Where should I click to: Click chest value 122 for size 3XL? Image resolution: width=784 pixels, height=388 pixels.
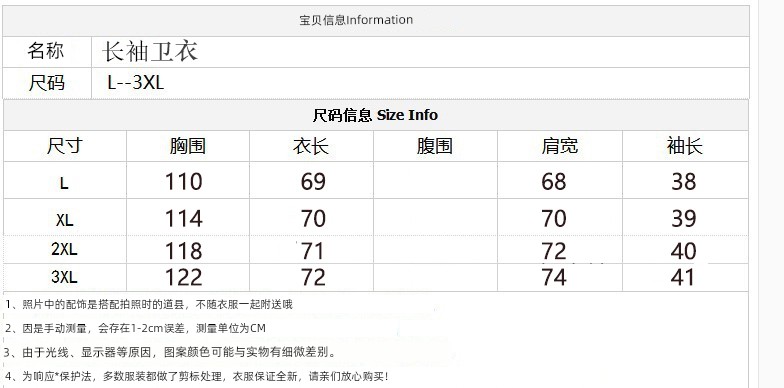pyautogui.click(x=184, y=277)
